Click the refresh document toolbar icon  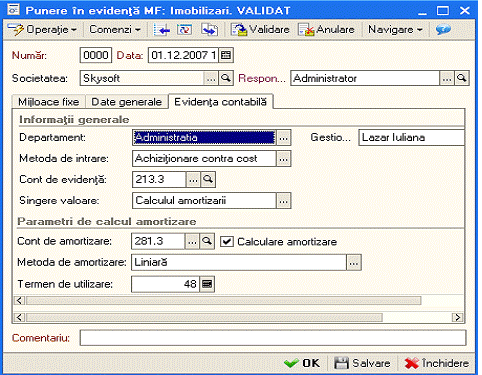point(184,30)
